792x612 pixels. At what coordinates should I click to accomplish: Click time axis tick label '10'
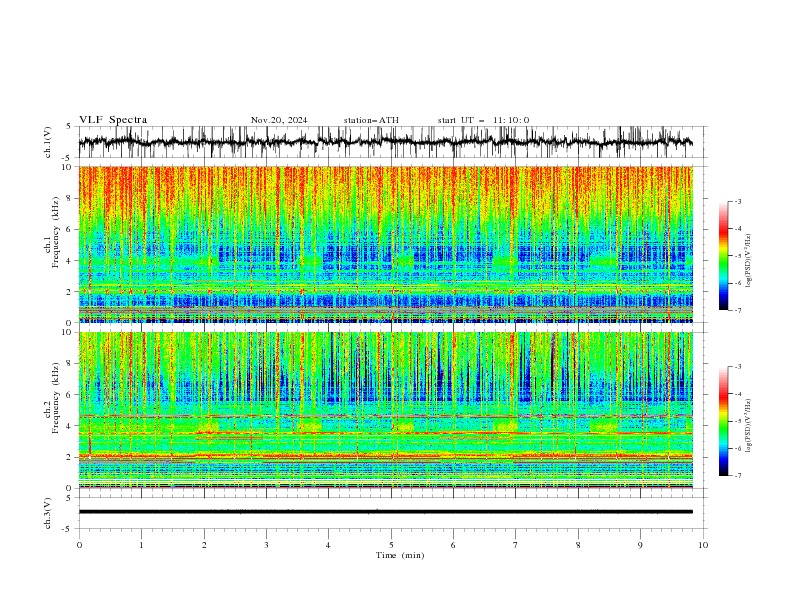[703, 545]
